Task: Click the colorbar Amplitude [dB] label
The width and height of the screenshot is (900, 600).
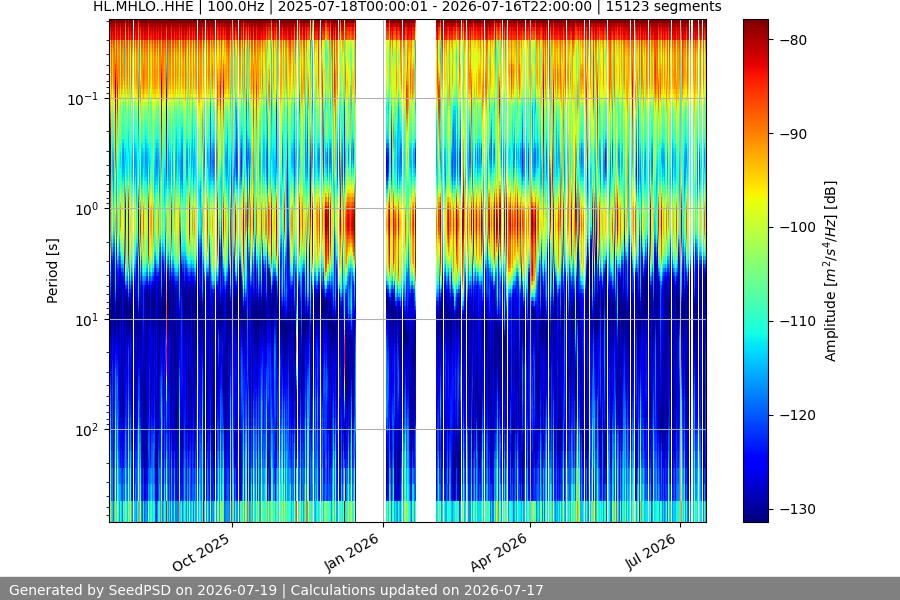Action: click(831, 271)
